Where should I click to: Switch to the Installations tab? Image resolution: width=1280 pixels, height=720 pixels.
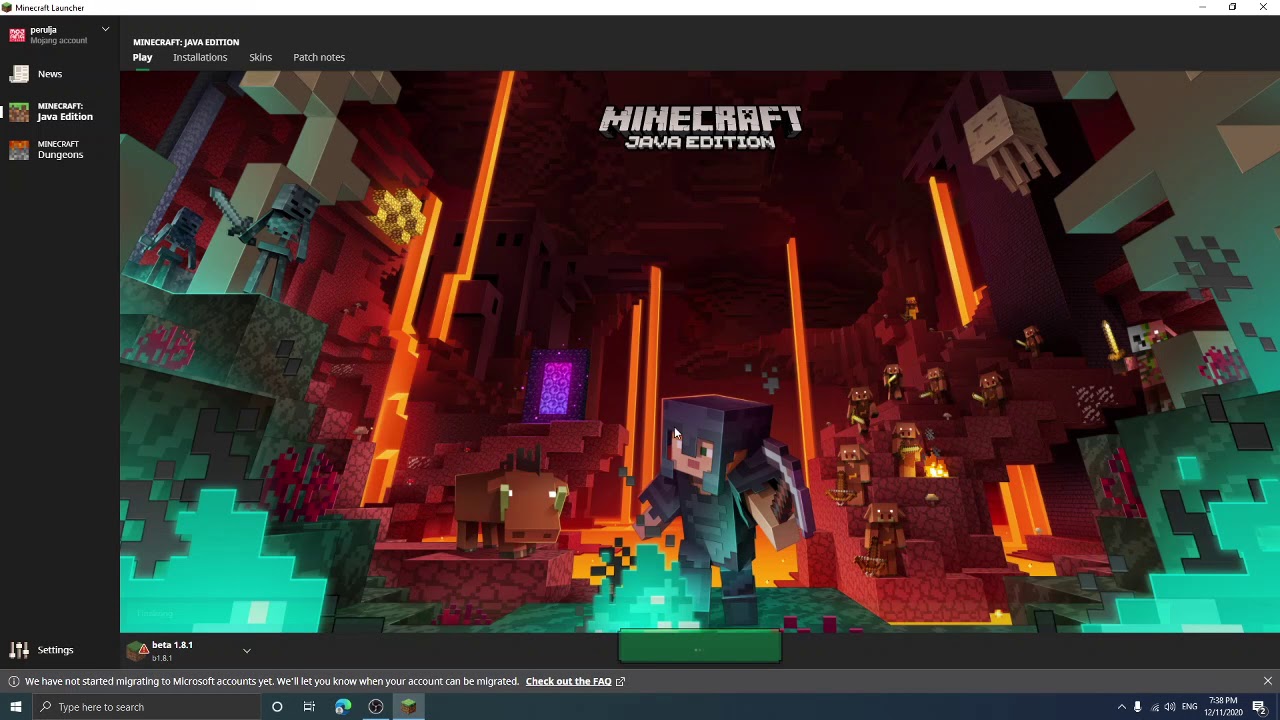200,57
